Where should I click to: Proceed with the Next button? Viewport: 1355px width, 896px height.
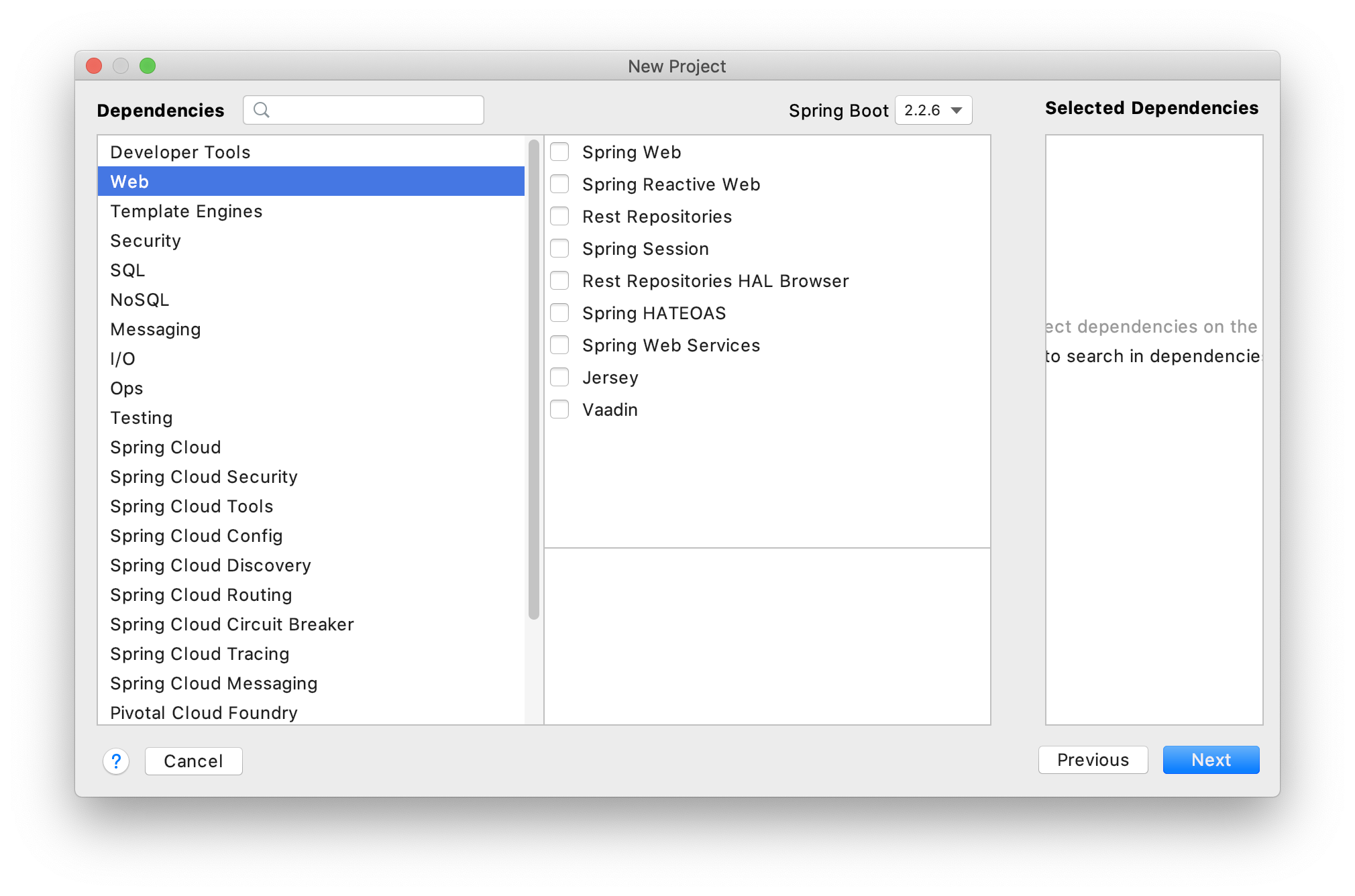(1211, 760)
